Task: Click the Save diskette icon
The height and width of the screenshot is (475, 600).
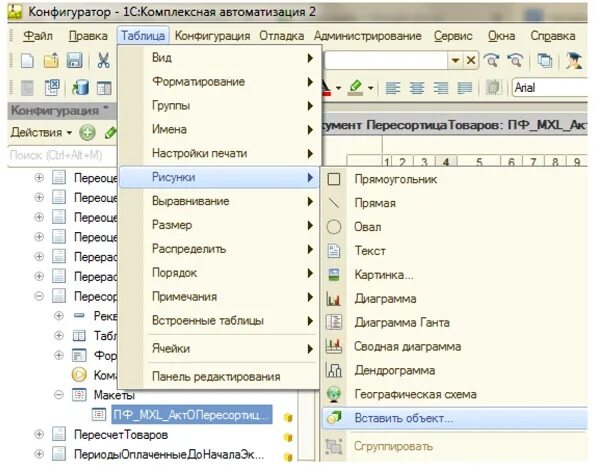Action: [x=75, y=60]
